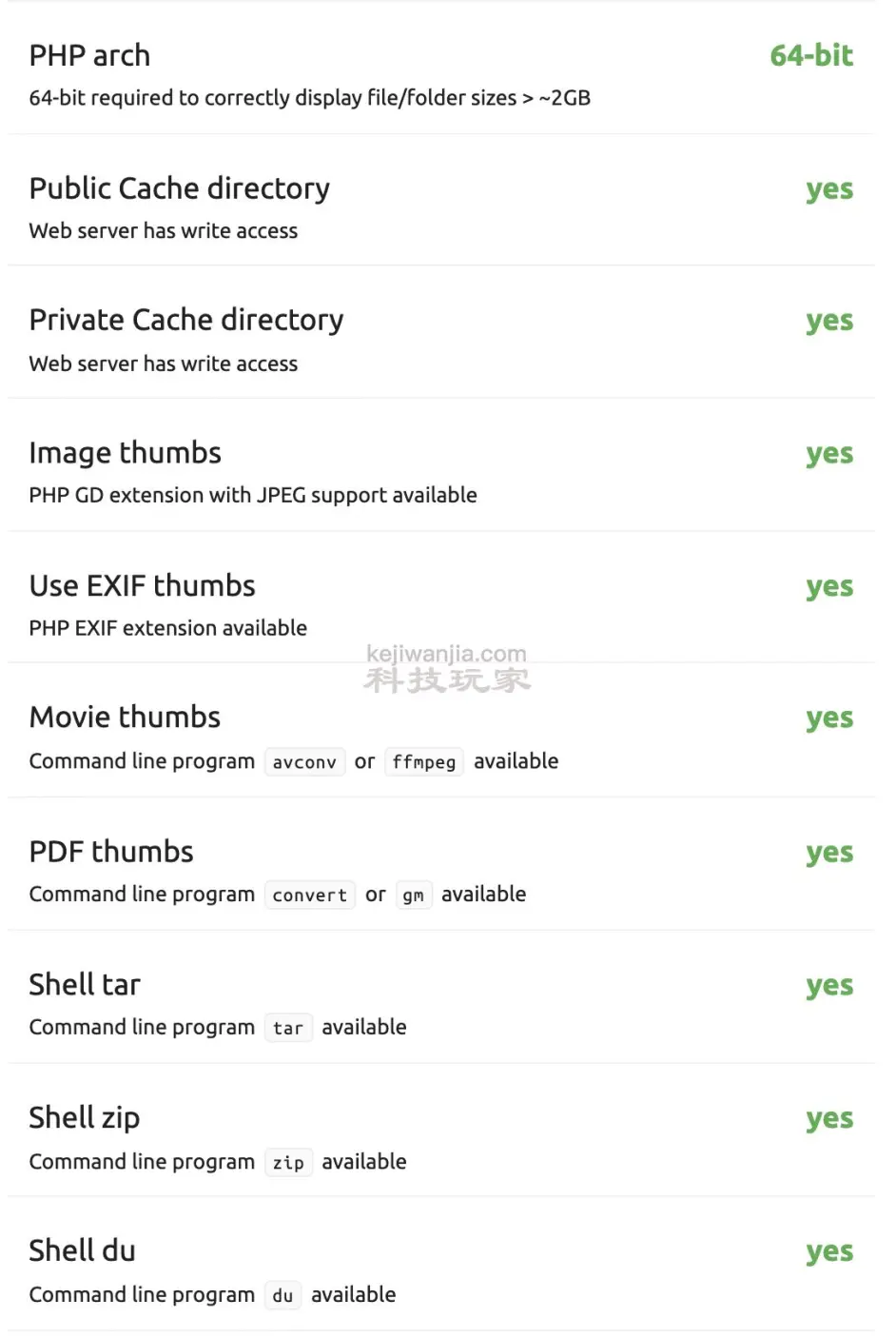The width and height of the screenshot is (896, 1338).
Task: Select the Image thumbs heading
Action: 125,453
